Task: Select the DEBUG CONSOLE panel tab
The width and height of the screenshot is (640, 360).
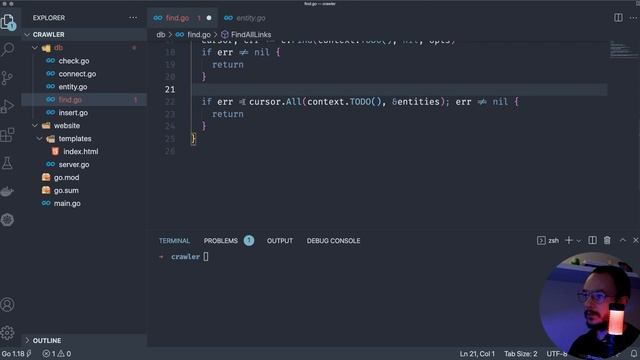Action: (x=333, y=241)
